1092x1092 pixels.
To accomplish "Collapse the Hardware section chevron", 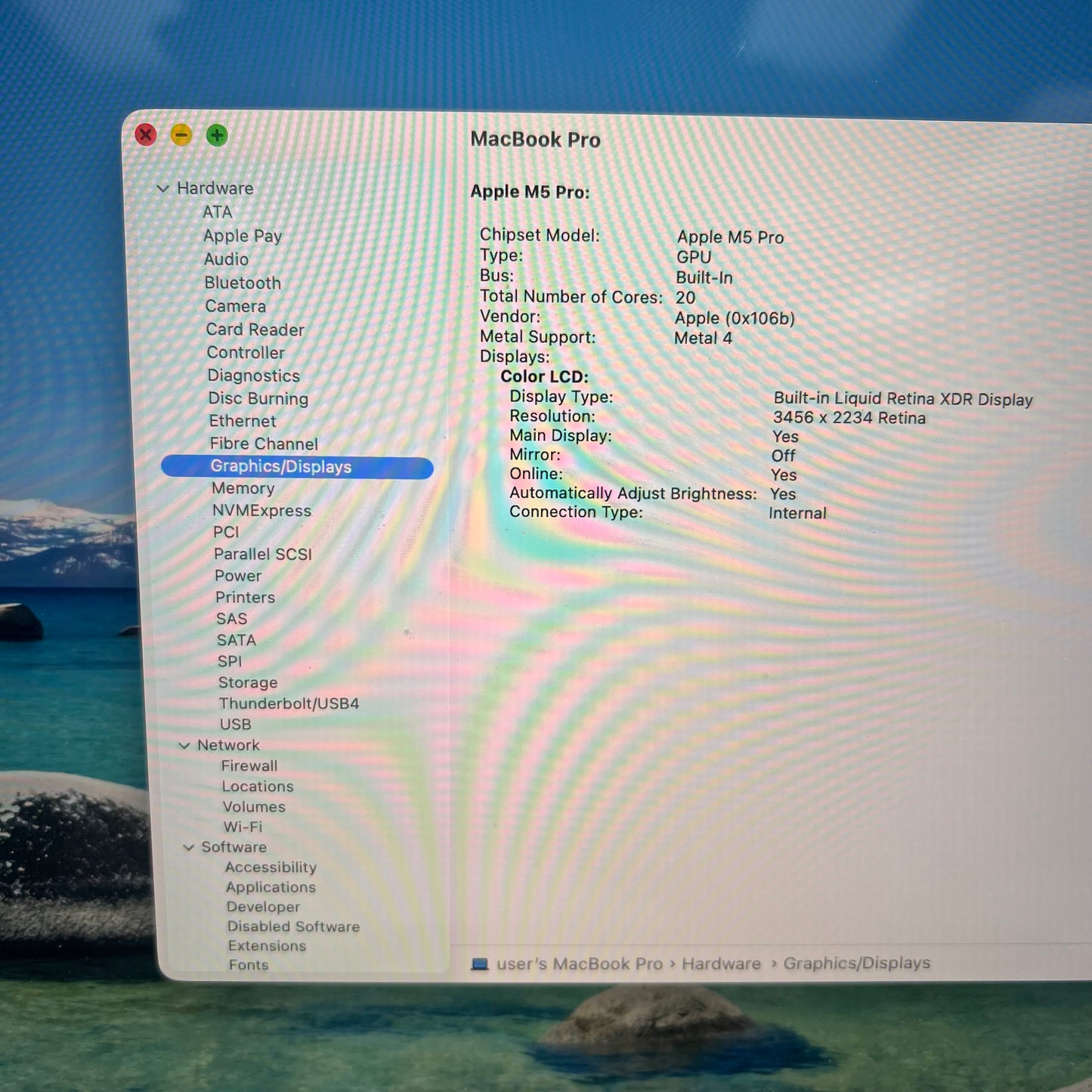I will 162,188.
